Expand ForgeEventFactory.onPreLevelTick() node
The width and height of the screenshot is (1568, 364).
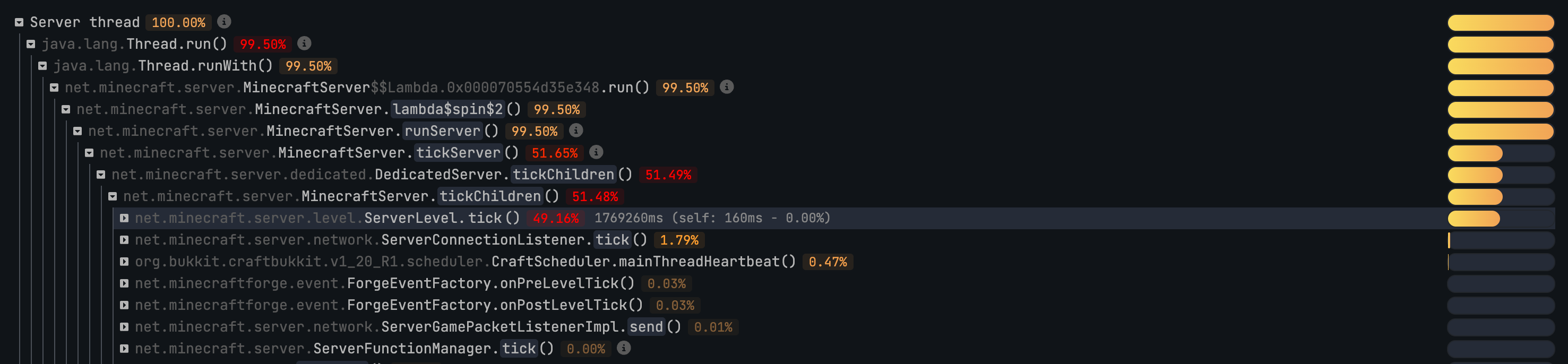point(124,284)
